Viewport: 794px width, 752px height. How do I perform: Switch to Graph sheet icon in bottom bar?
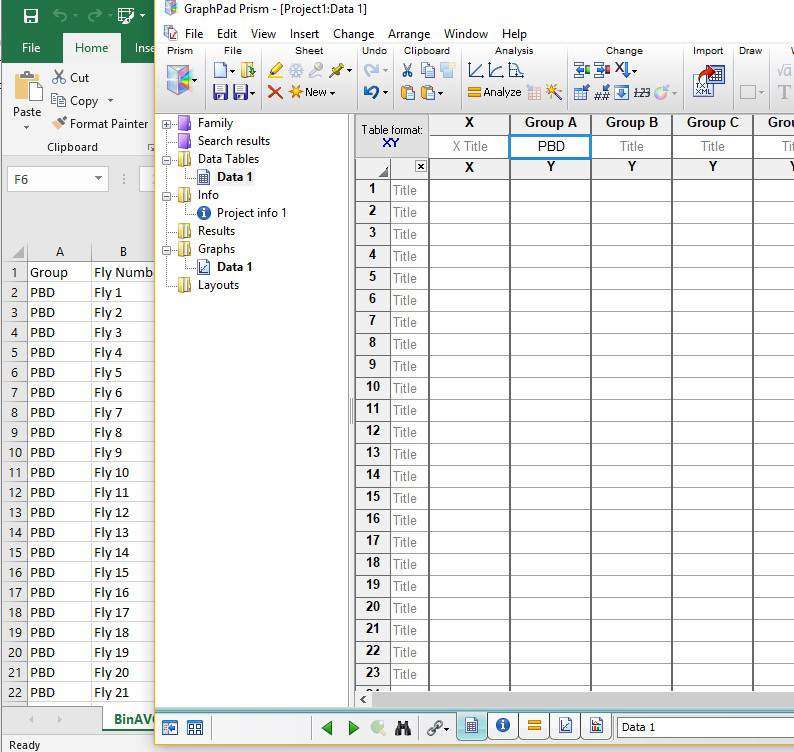[x=566, y=726]
